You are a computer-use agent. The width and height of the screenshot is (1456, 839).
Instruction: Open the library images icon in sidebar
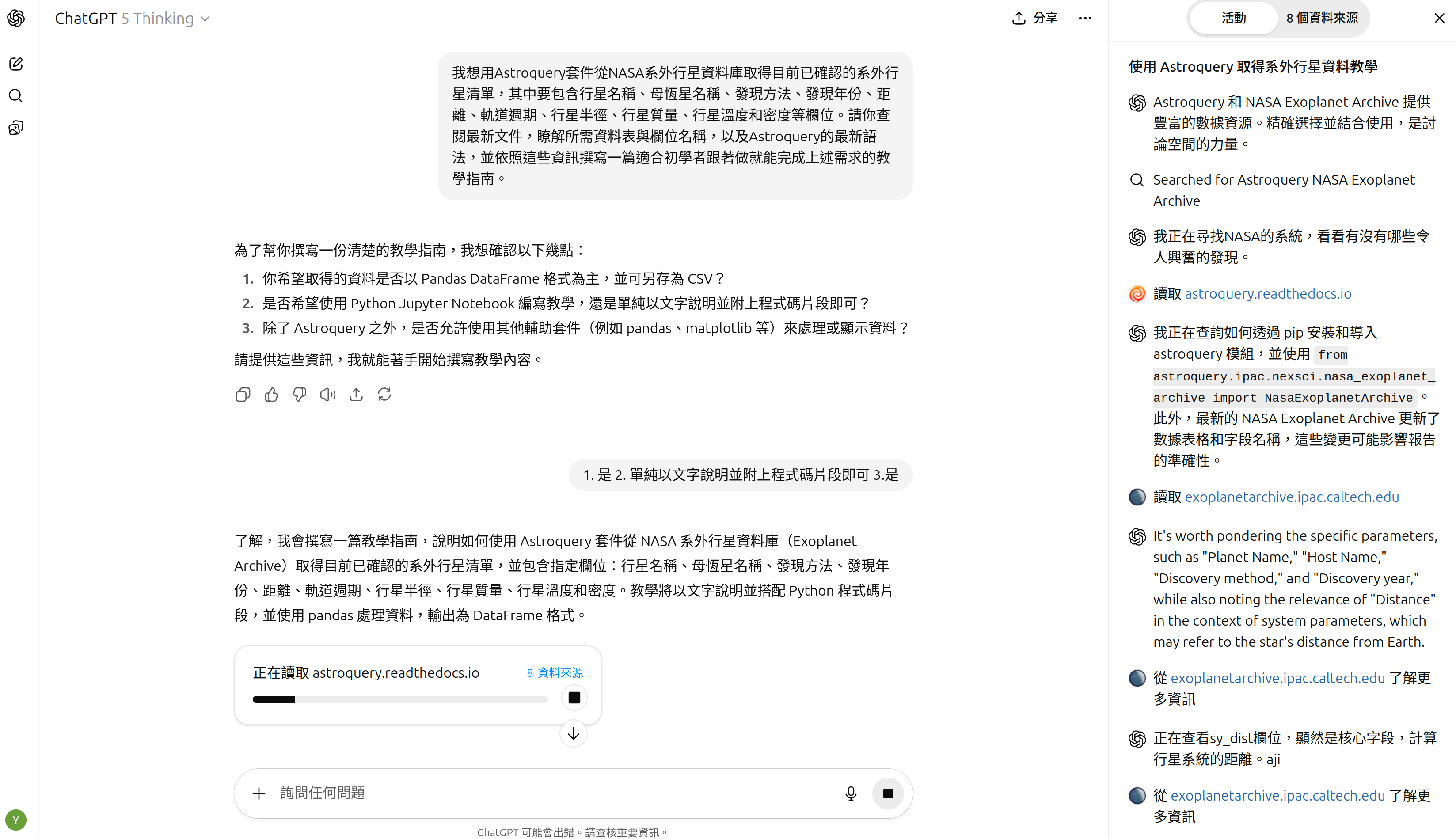coord(15,128)
